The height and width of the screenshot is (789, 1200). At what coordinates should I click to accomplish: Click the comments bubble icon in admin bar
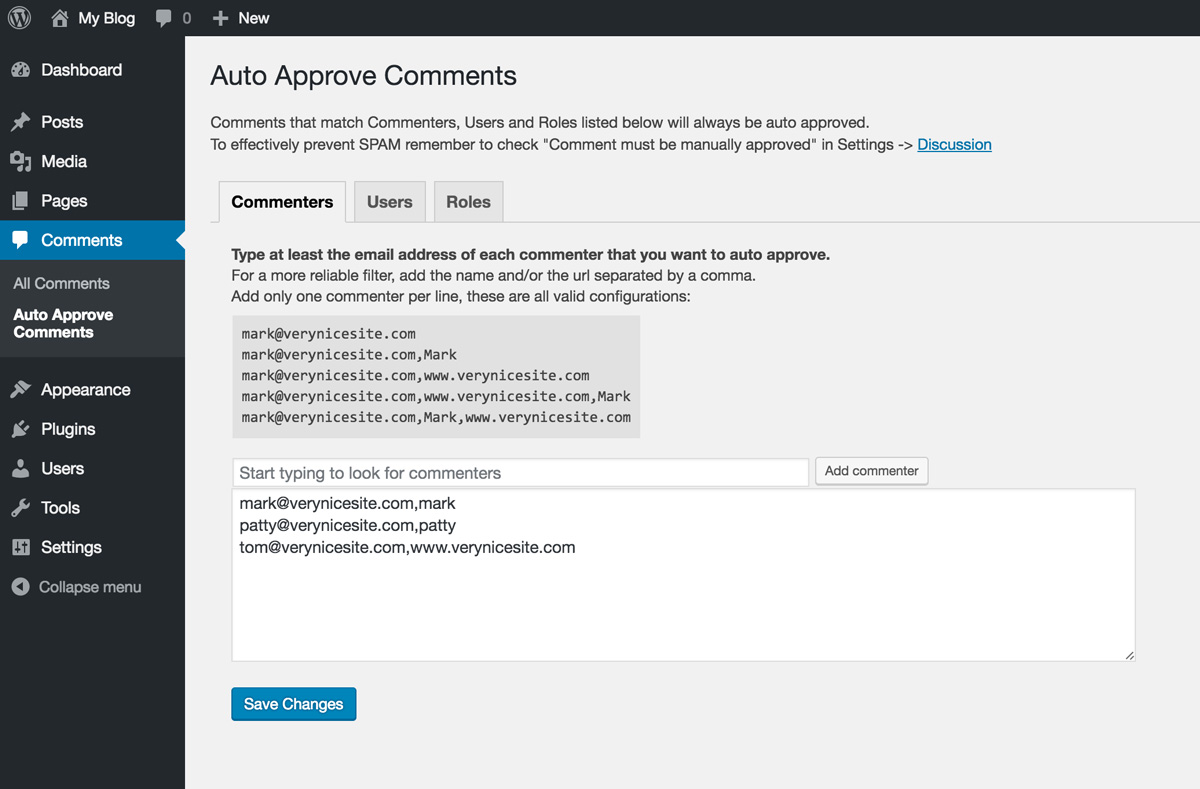click(164, 18)
